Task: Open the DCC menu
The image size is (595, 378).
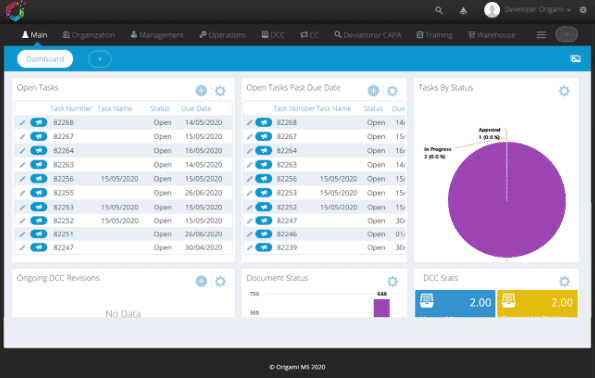Action: 273,35
